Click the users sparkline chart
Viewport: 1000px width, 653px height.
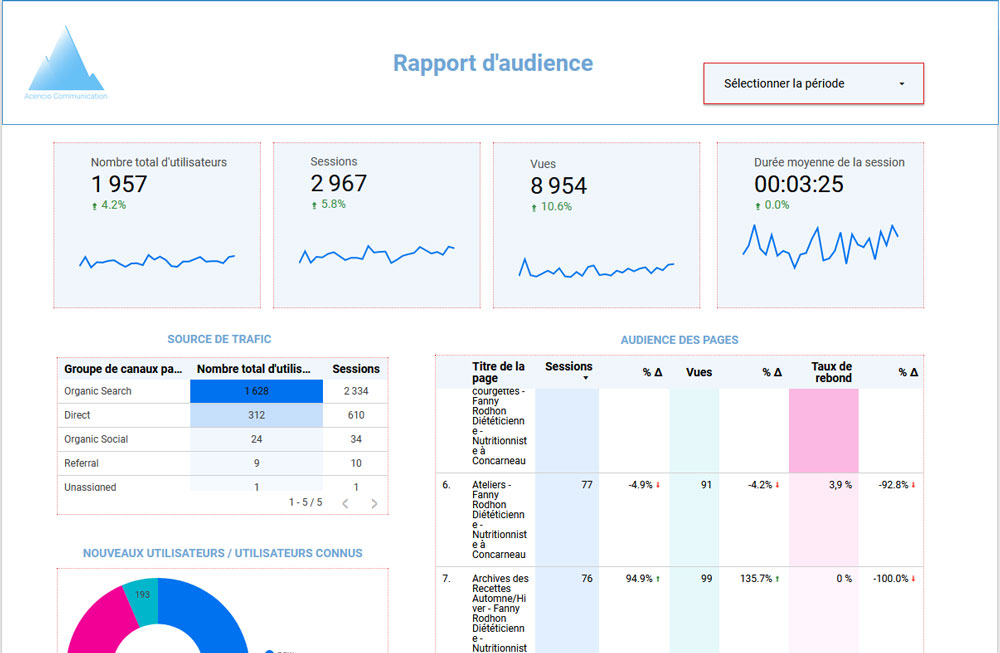[157, 261]
